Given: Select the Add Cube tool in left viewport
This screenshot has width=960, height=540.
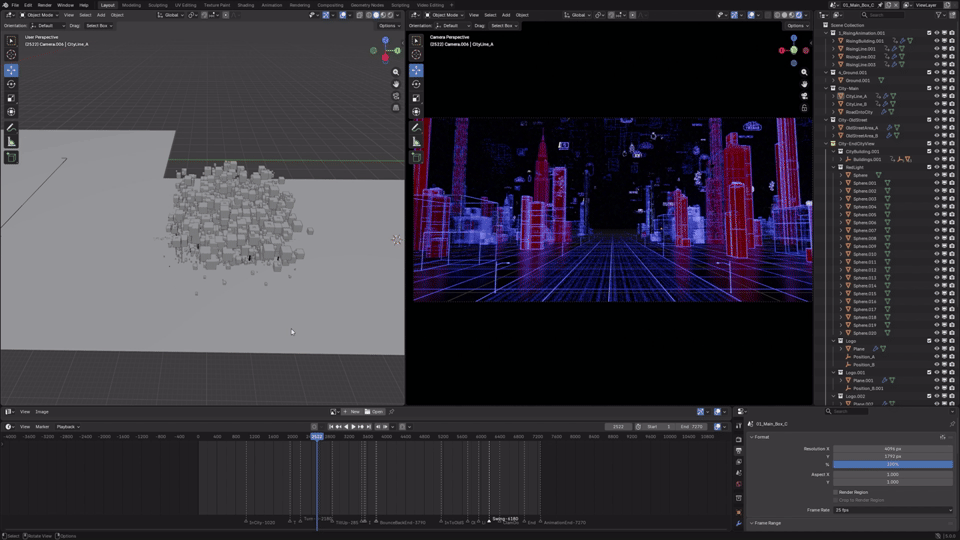Looking at the screenshot, I should tap(11, 157).
